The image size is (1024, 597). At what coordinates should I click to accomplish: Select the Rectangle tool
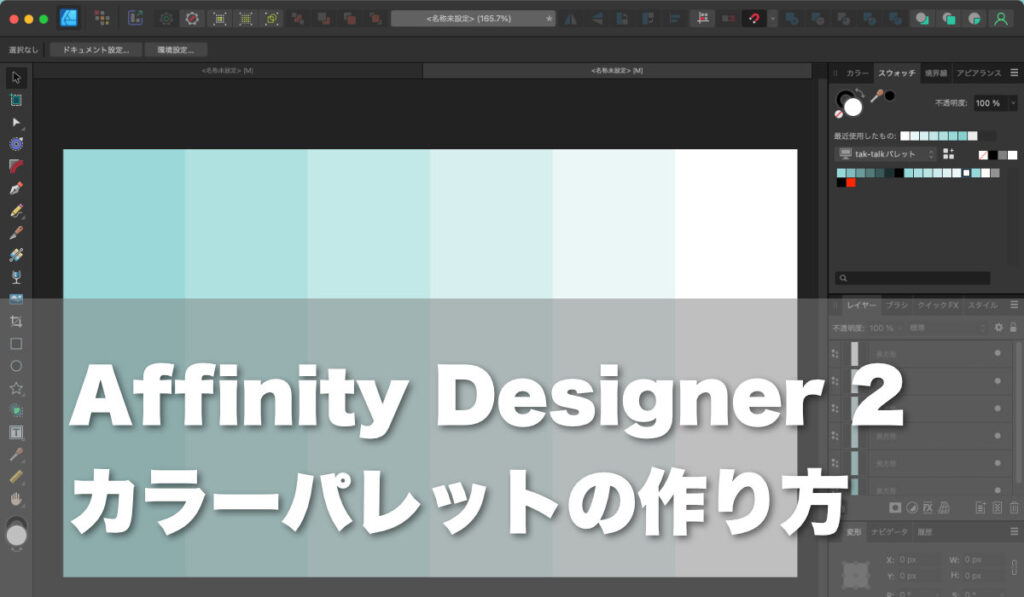coord(15,341)
